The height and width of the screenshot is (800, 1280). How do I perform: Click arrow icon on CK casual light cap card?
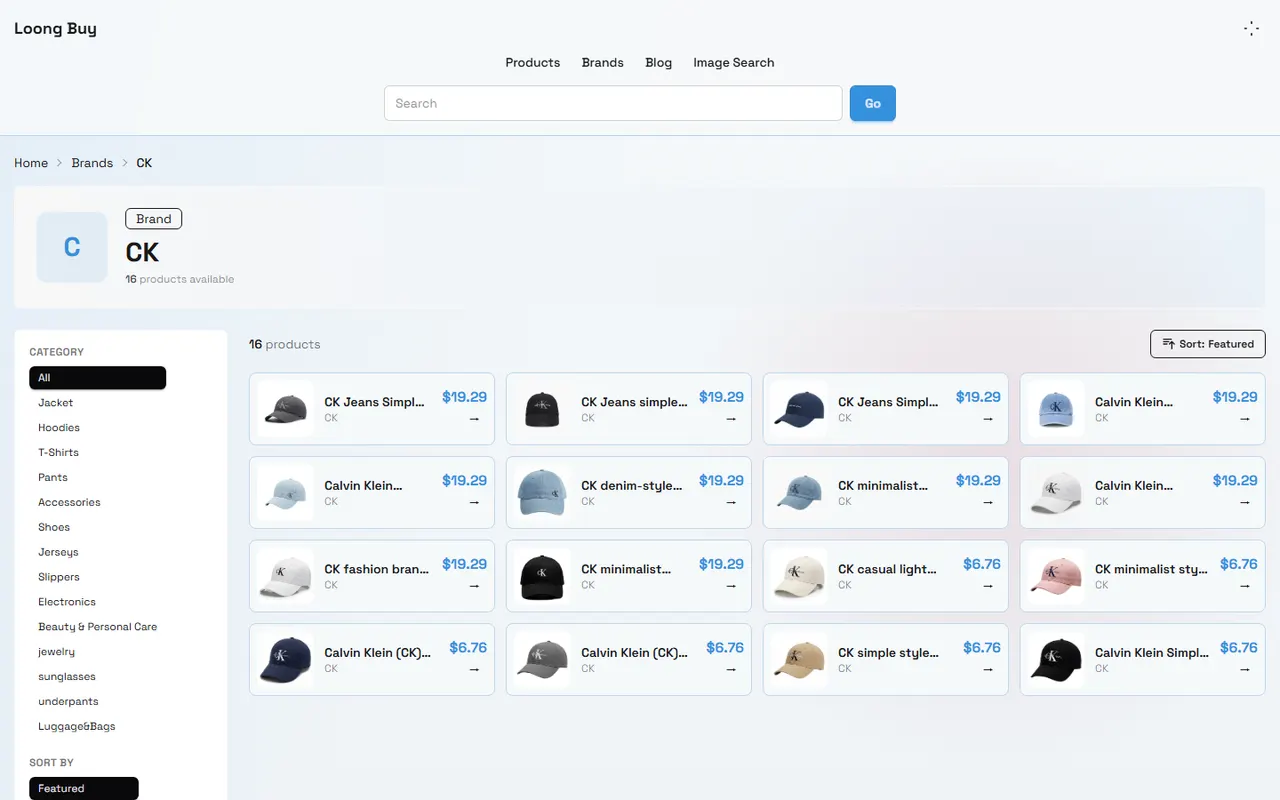988,586
